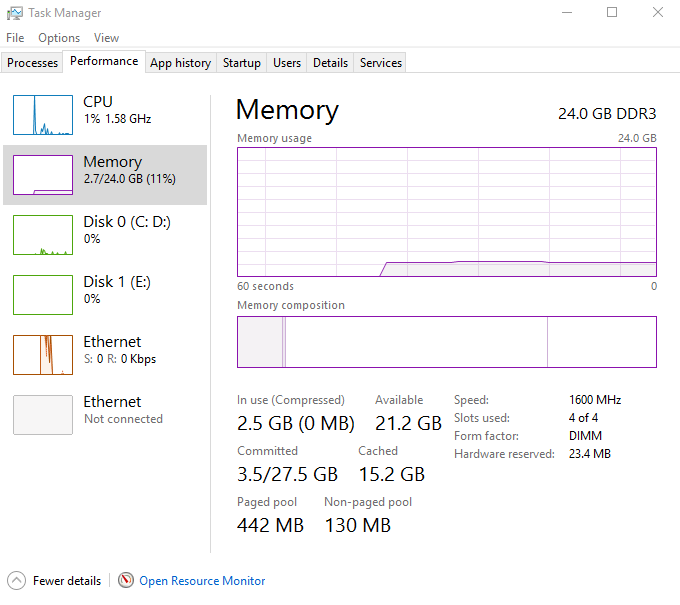Switch to the Processes tab
Screen dimensions: 680x605
33,63
